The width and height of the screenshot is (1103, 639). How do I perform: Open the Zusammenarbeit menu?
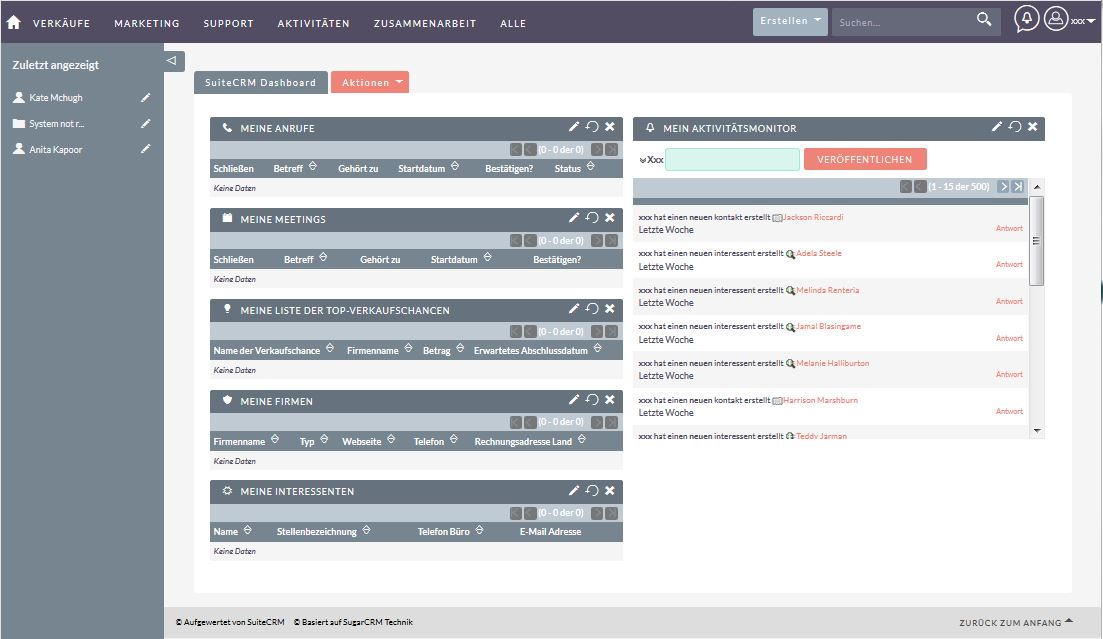425,23
